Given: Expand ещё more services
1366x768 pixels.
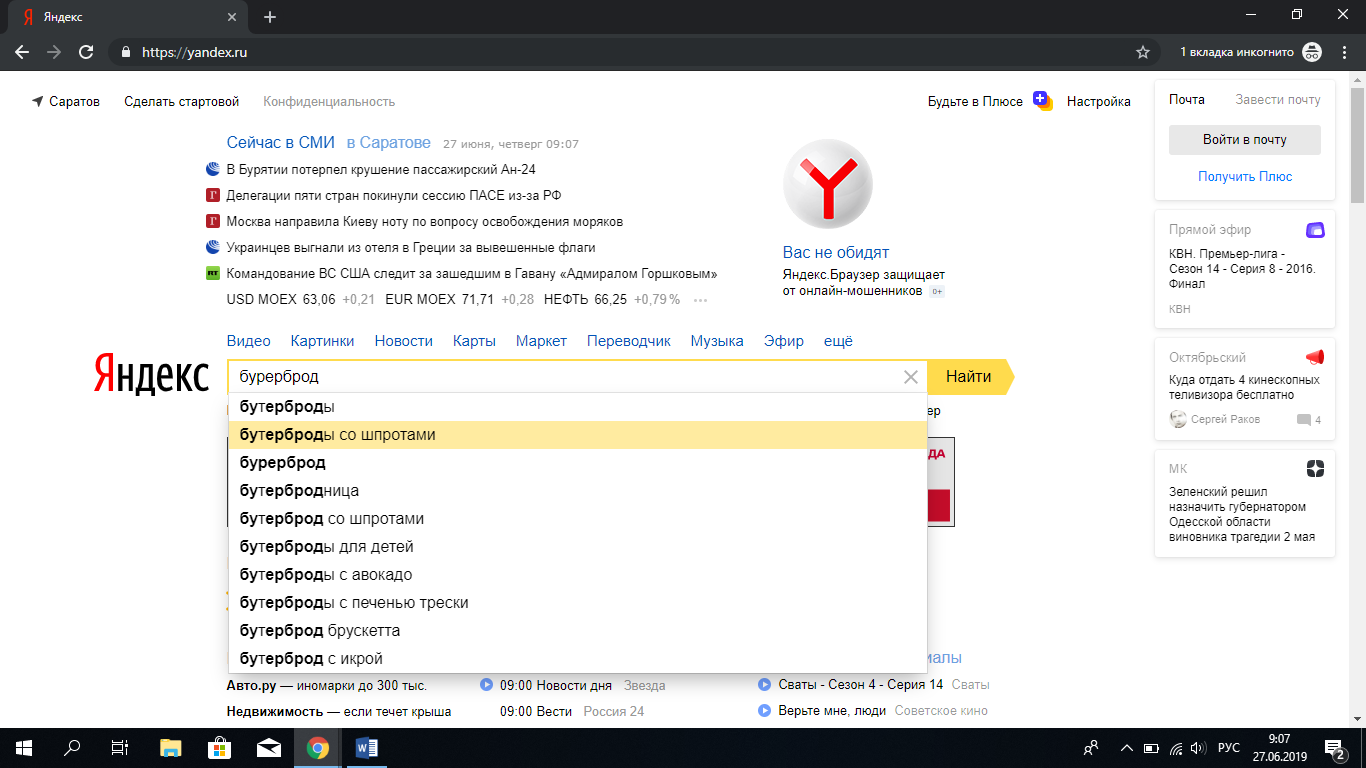Looking at the screenshot, I should pos(838,341).
